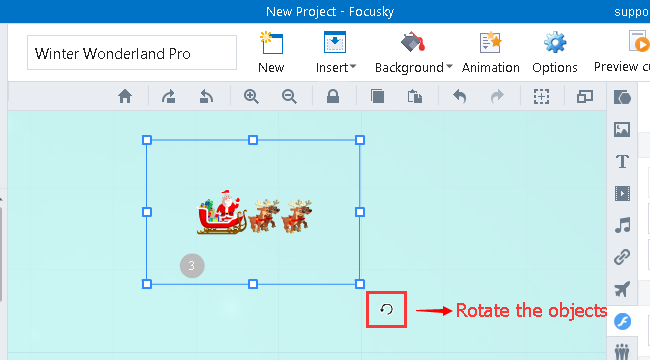Open the Flash SWF panel in sidebar
650x360 pixels.
[622, 321]
